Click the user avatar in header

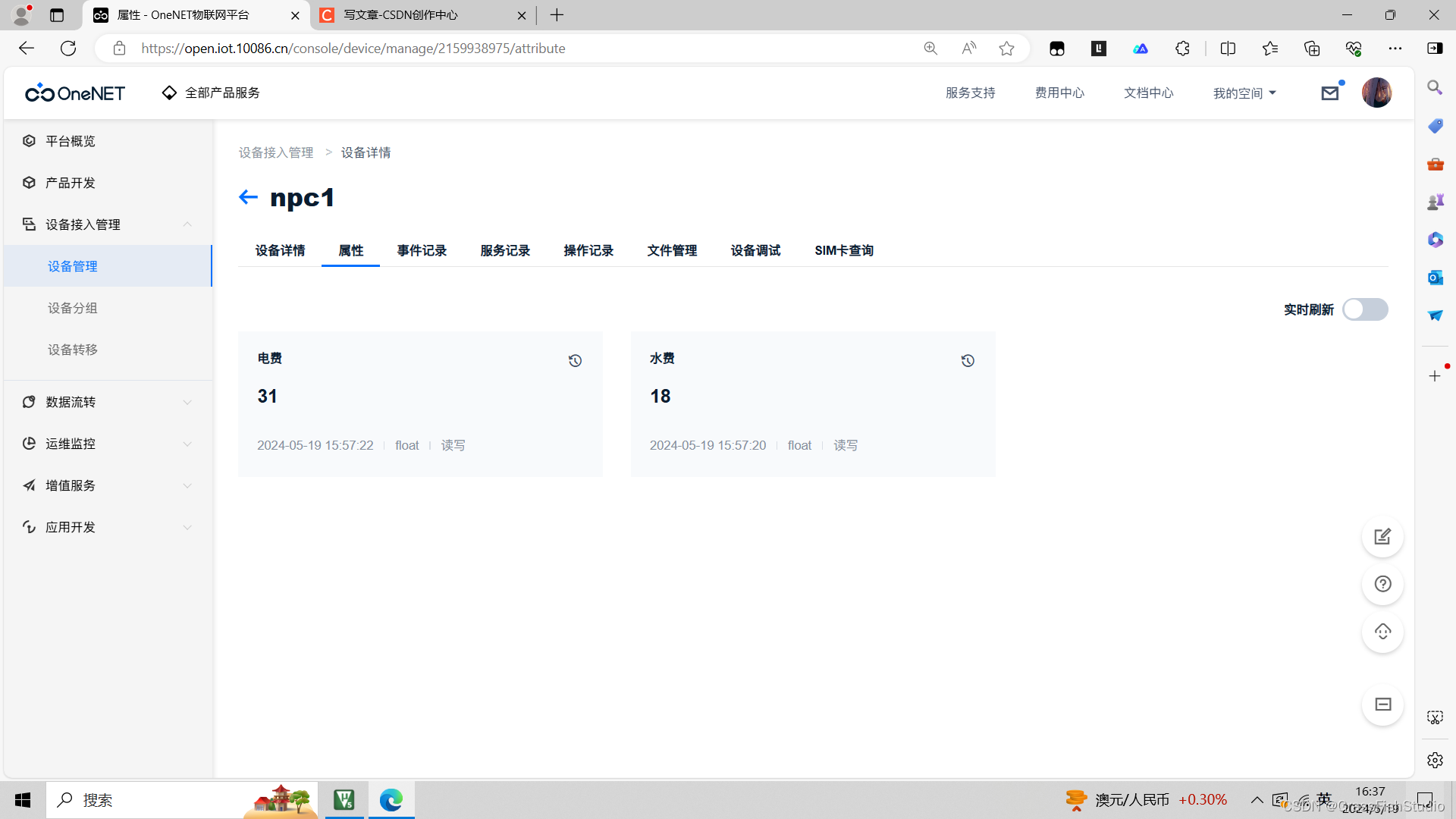point(1376,93)
